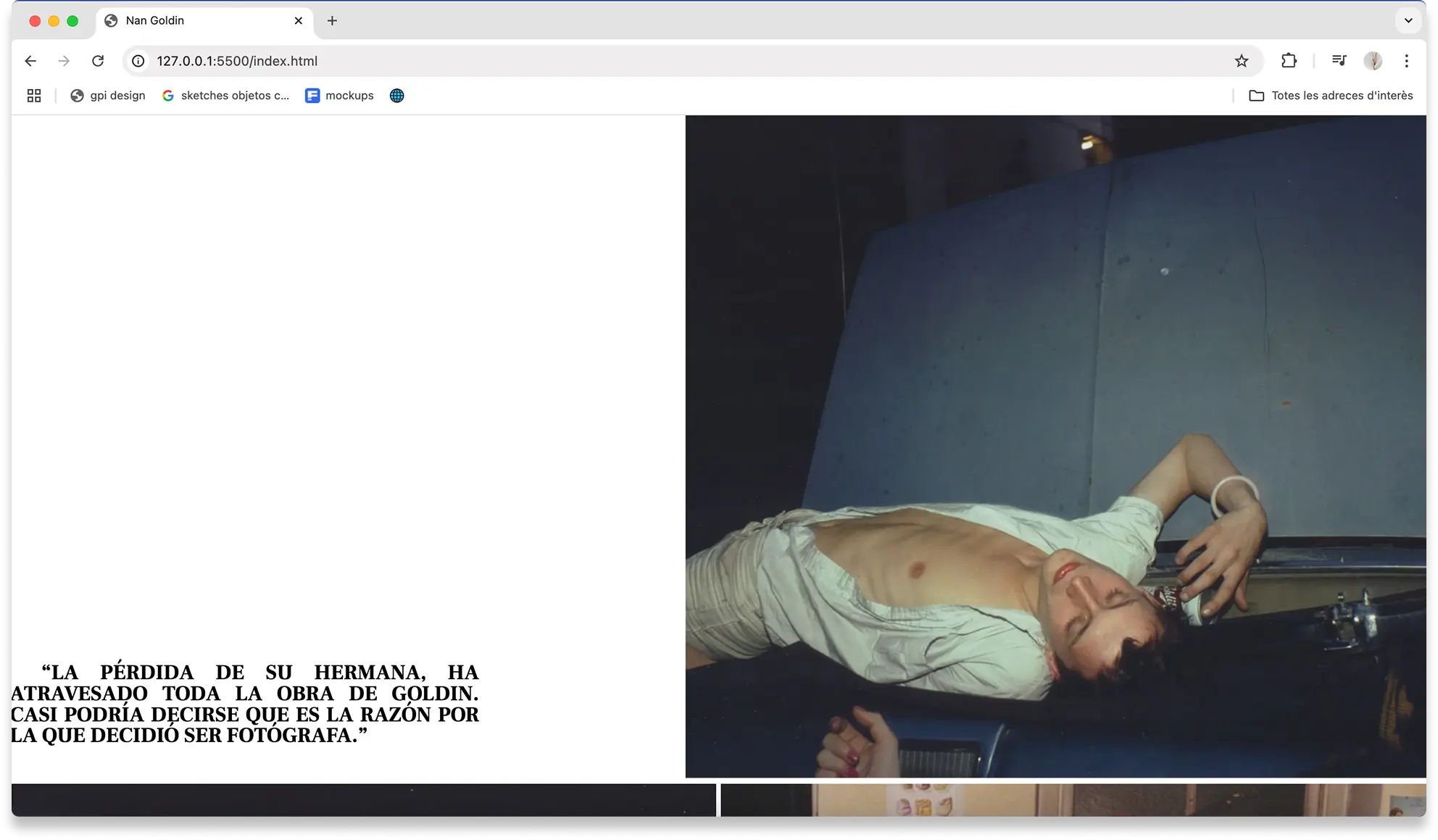Open the Extensions puzzle icon

[x=1289, y=61]
